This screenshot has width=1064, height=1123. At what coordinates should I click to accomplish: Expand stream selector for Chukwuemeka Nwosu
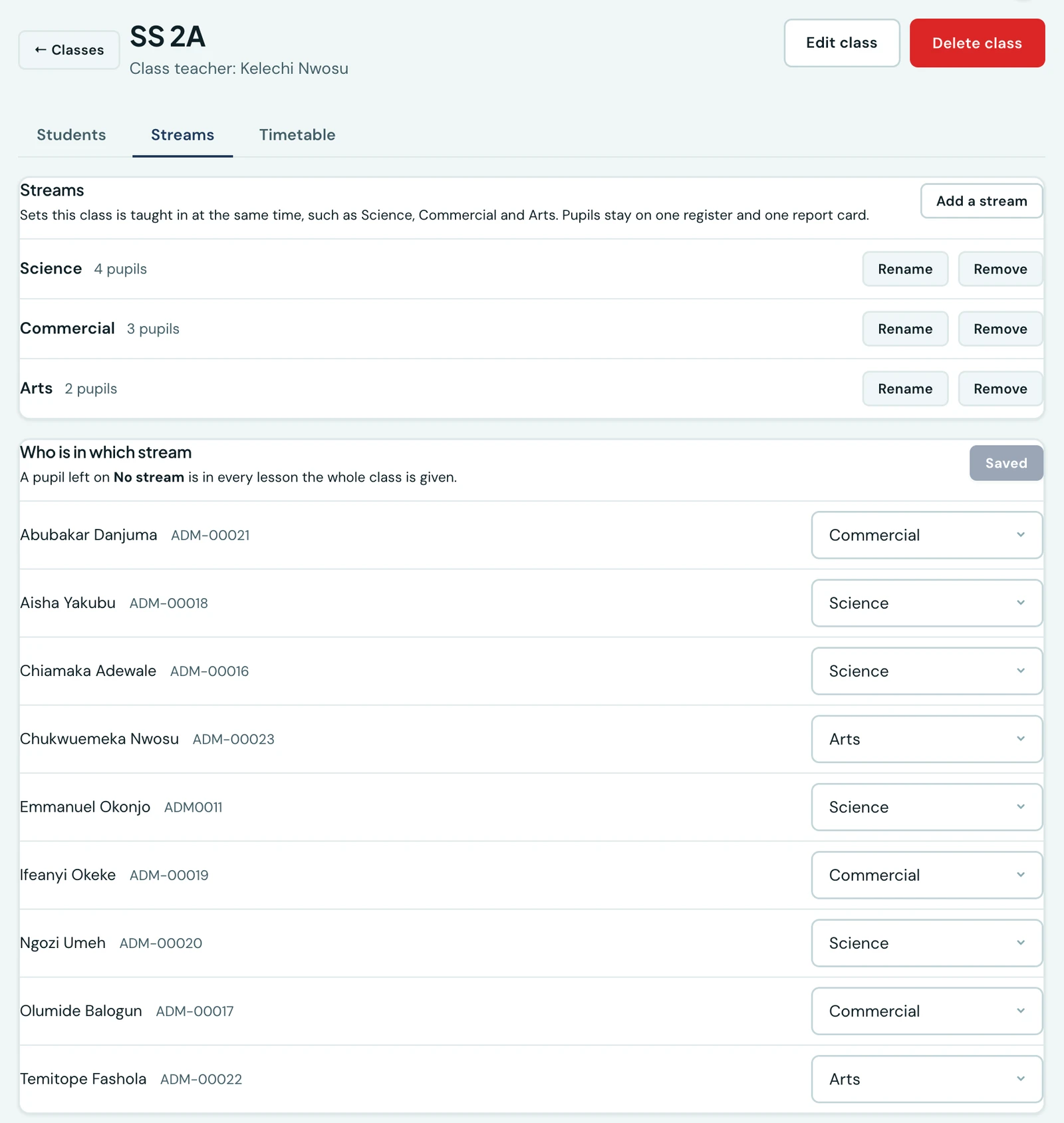pos(927,739)
